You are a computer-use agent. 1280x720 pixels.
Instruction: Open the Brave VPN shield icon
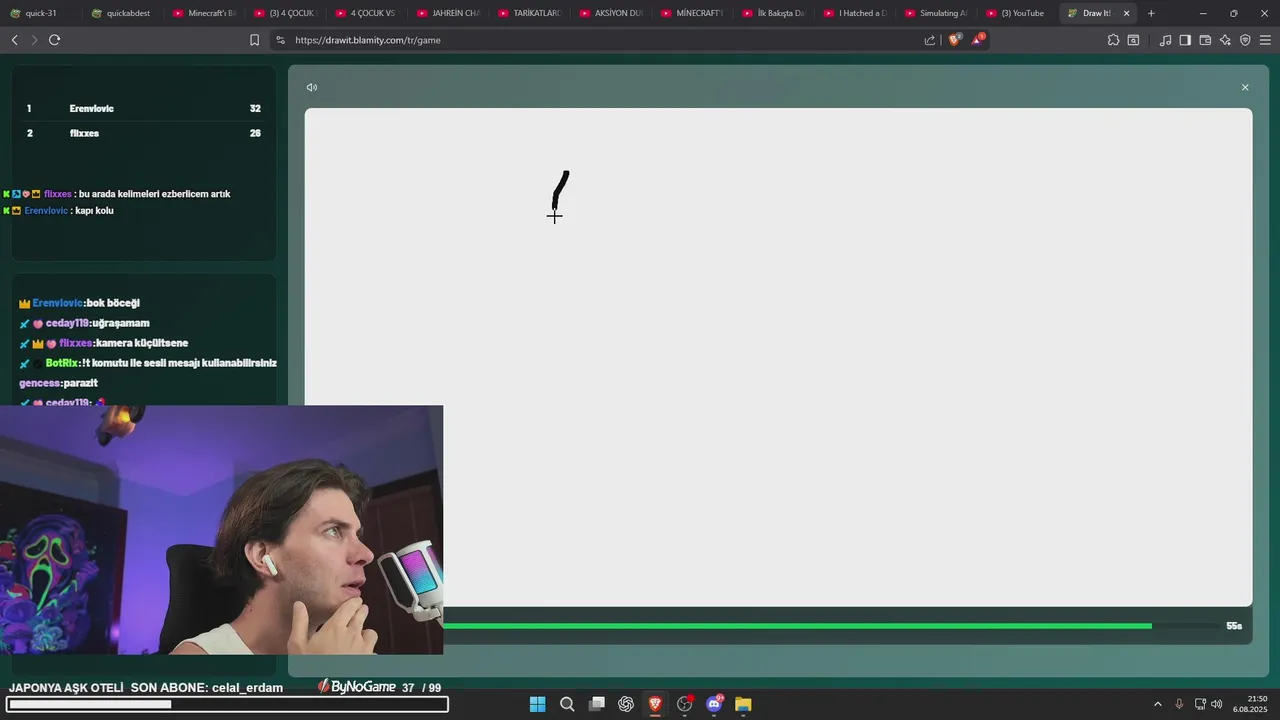pyautogui.click(x=1245, y=40)
